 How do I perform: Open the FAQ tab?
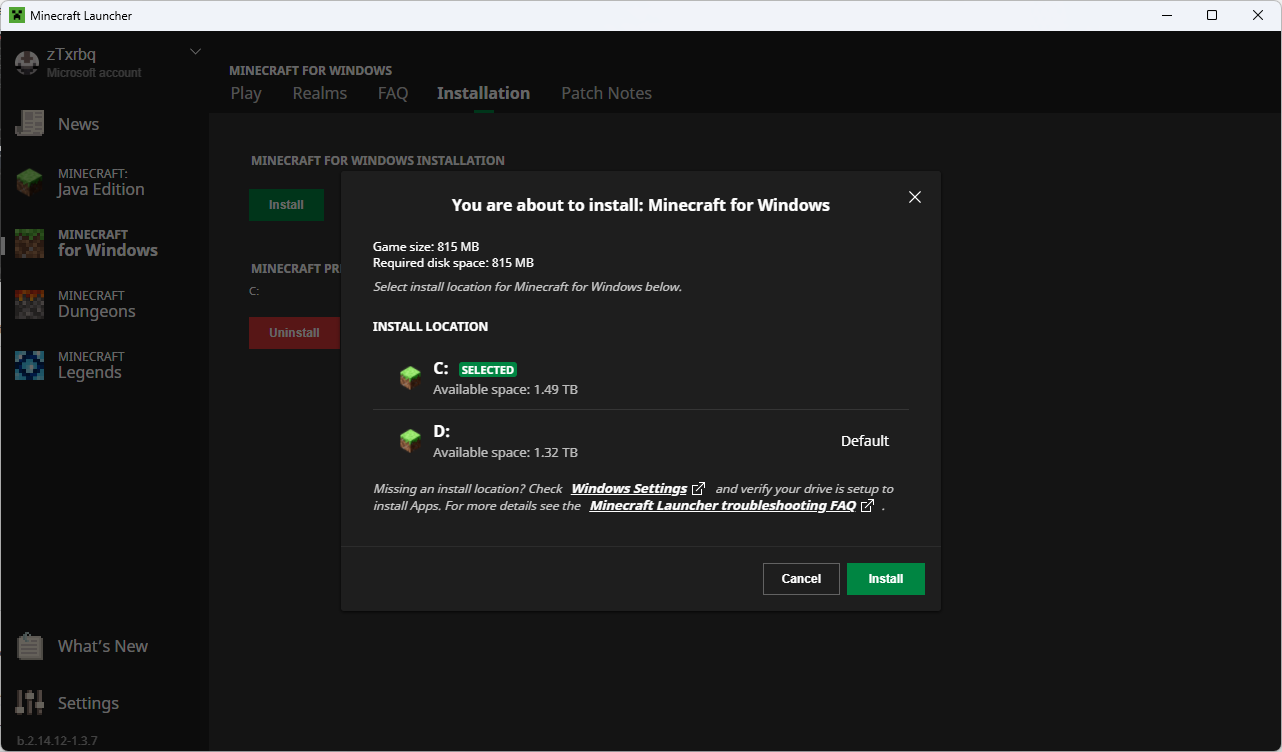[x=393, y=93]
